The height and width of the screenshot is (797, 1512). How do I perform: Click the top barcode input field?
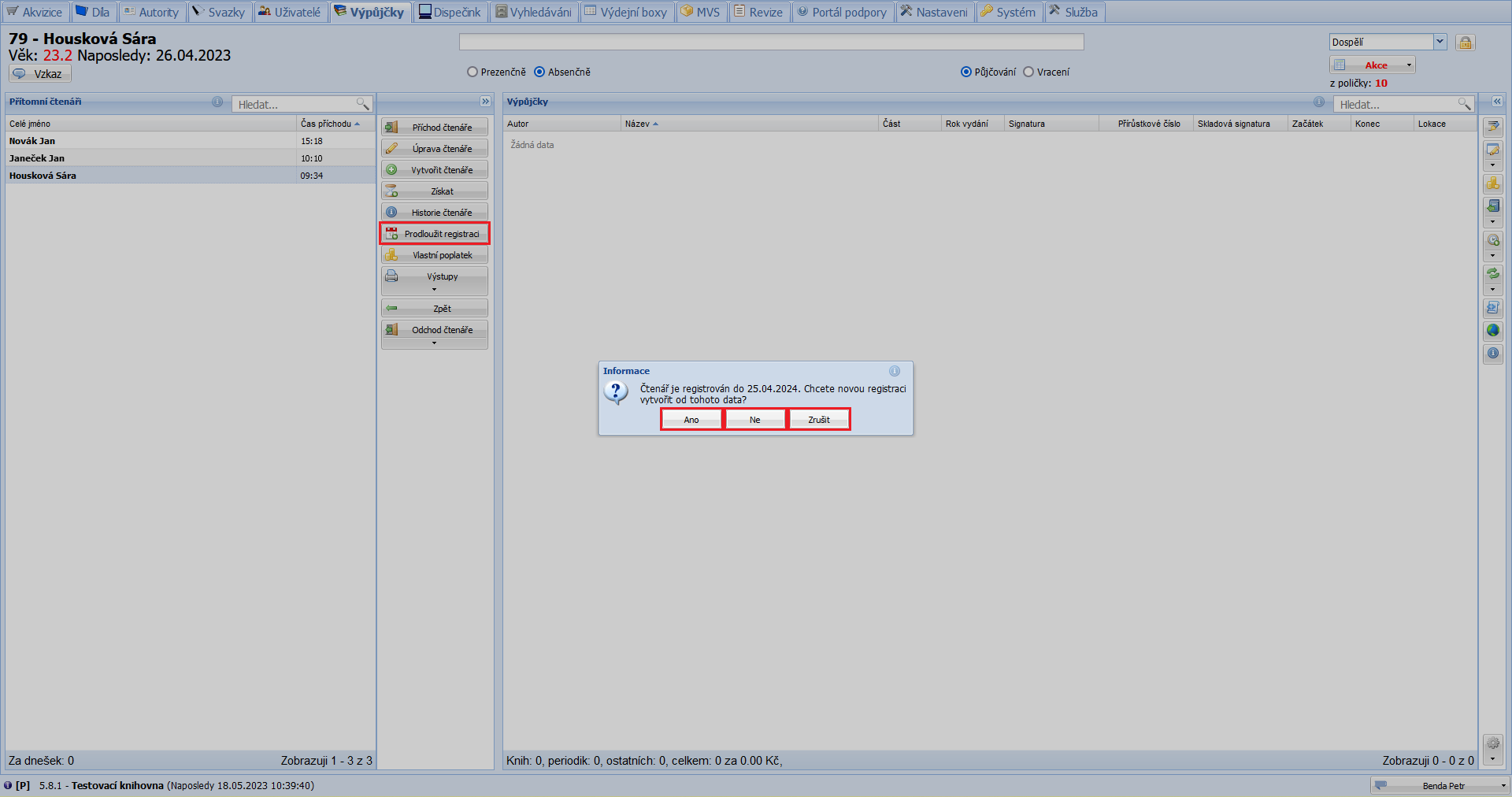click(772, 42)
